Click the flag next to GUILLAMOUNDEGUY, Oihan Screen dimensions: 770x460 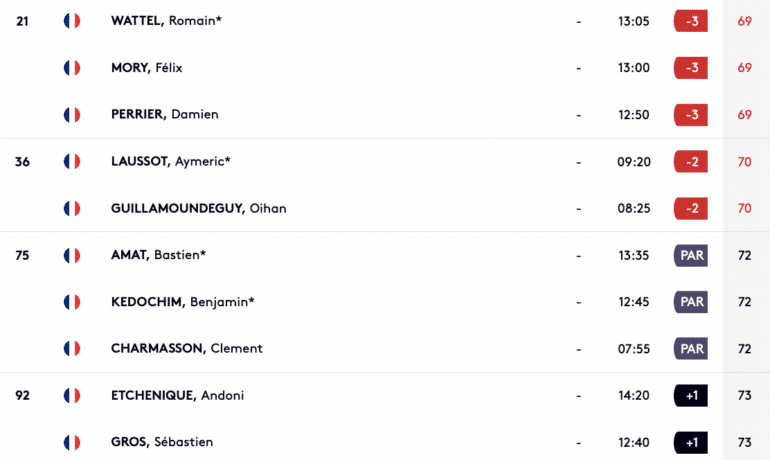(72, 208)
